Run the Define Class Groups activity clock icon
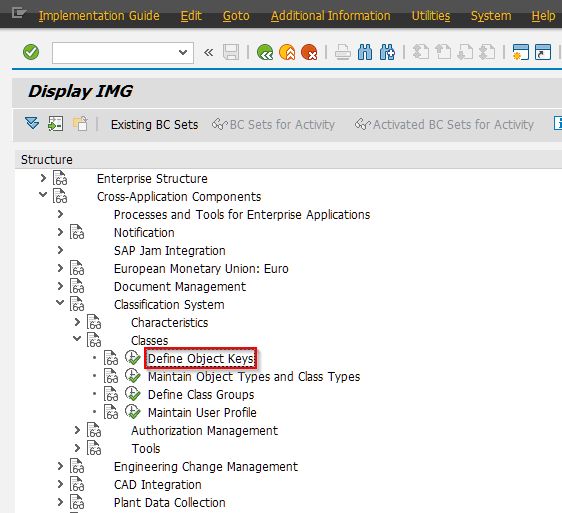 pyautogui.click(x=133, y=394)
